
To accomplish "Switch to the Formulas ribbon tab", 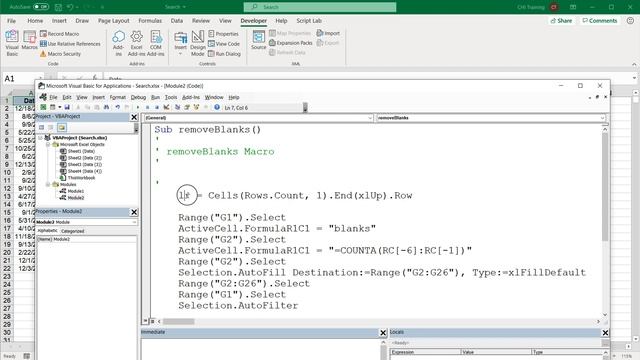I will pos(150,20).
